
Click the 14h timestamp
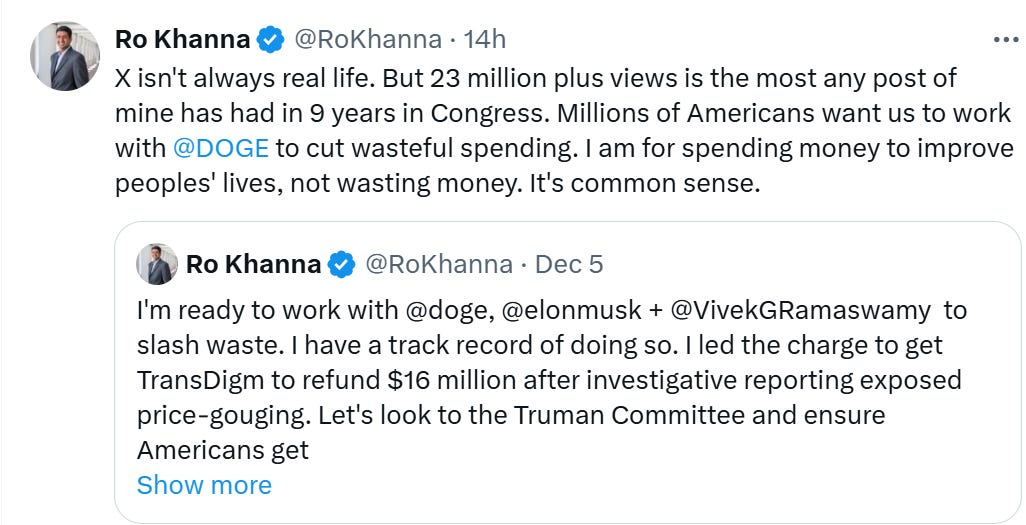[x=483, y=40]
